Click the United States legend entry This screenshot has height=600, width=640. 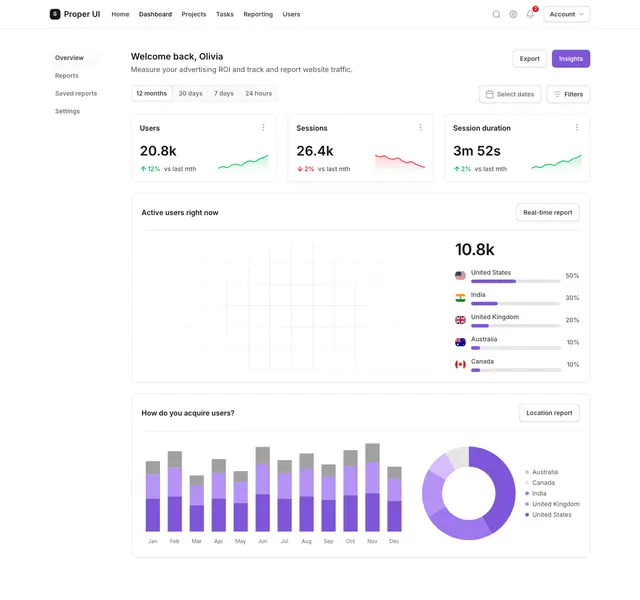[548, 515]
